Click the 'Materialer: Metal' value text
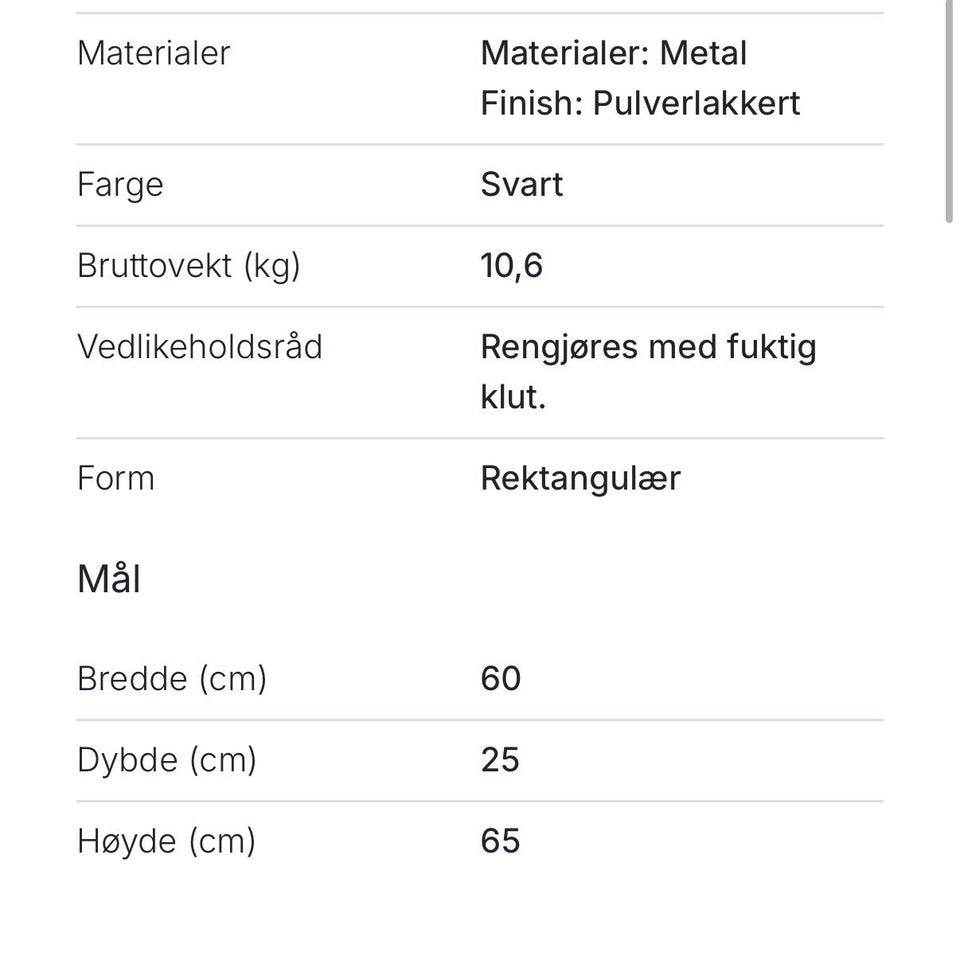The height and width of the screenshot is (964, 960). point(614,53)
